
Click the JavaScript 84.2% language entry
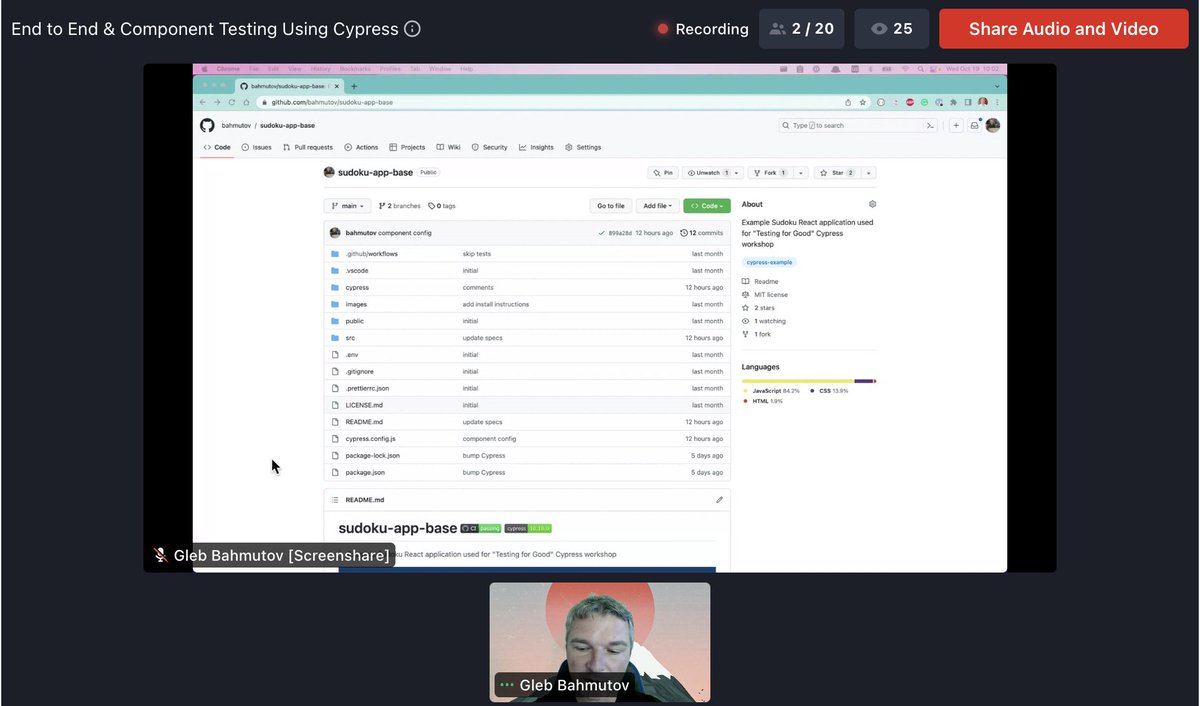[x=772, y=391]
